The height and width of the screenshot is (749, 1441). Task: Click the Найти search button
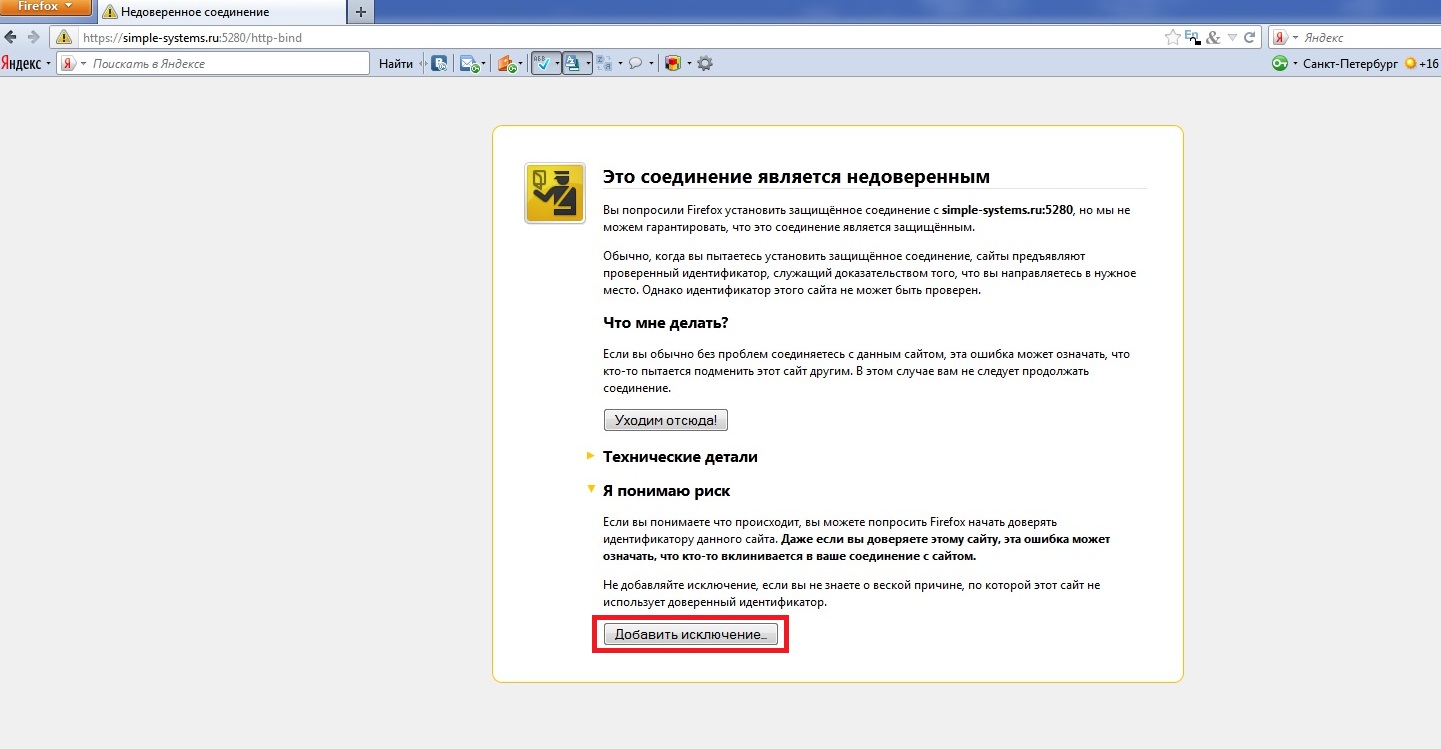pos(396,63)
